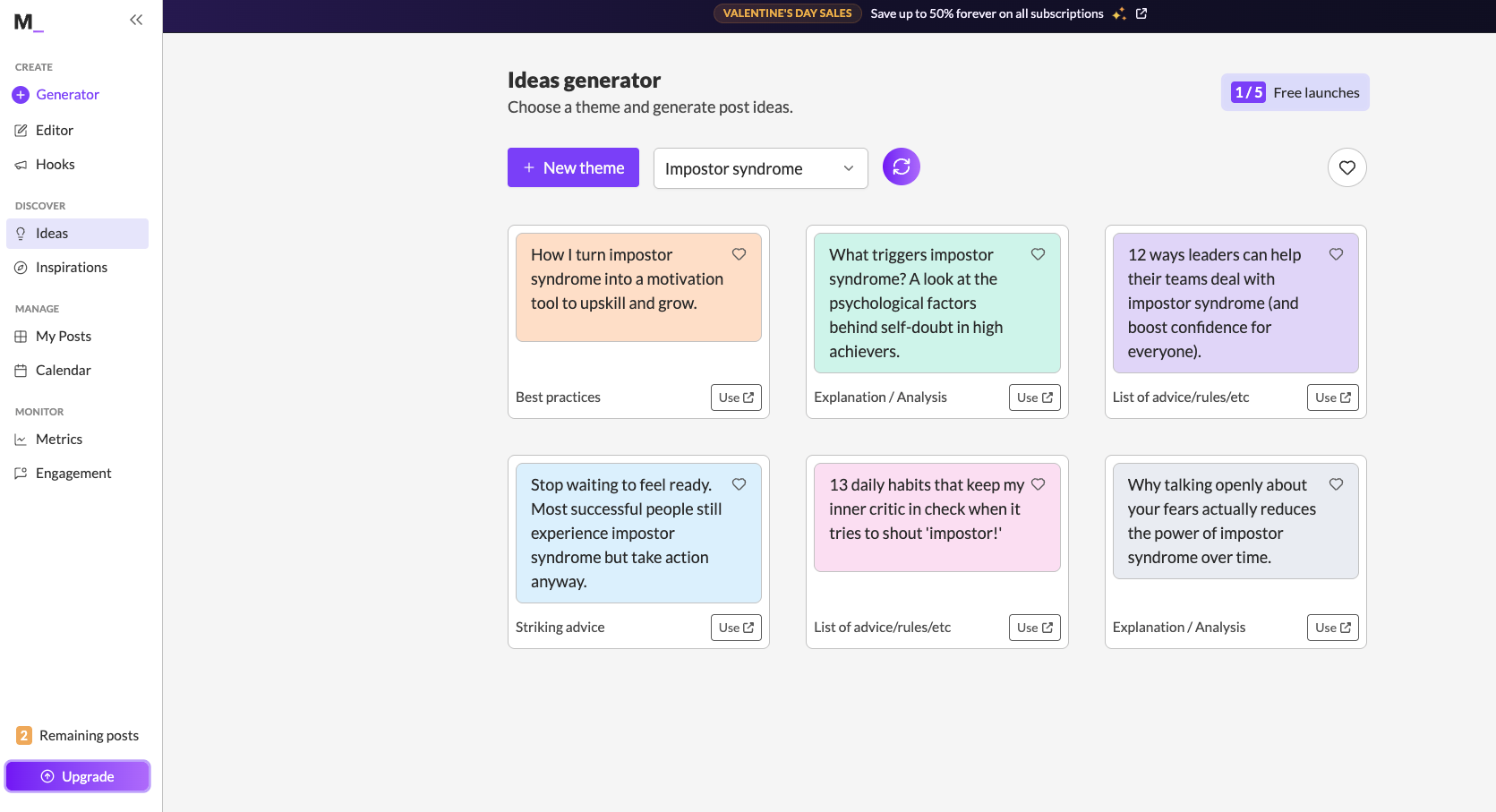Image resolution: width=1496 pixels, height=812 pixels.
Task: Open the Generator from the sidebar
Action: 67,94
